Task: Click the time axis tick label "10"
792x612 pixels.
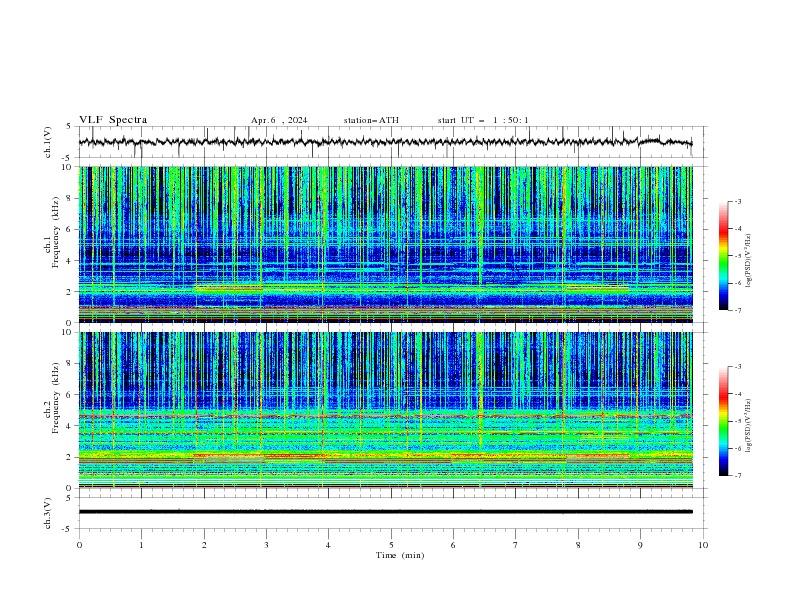Action: (703, 545)
